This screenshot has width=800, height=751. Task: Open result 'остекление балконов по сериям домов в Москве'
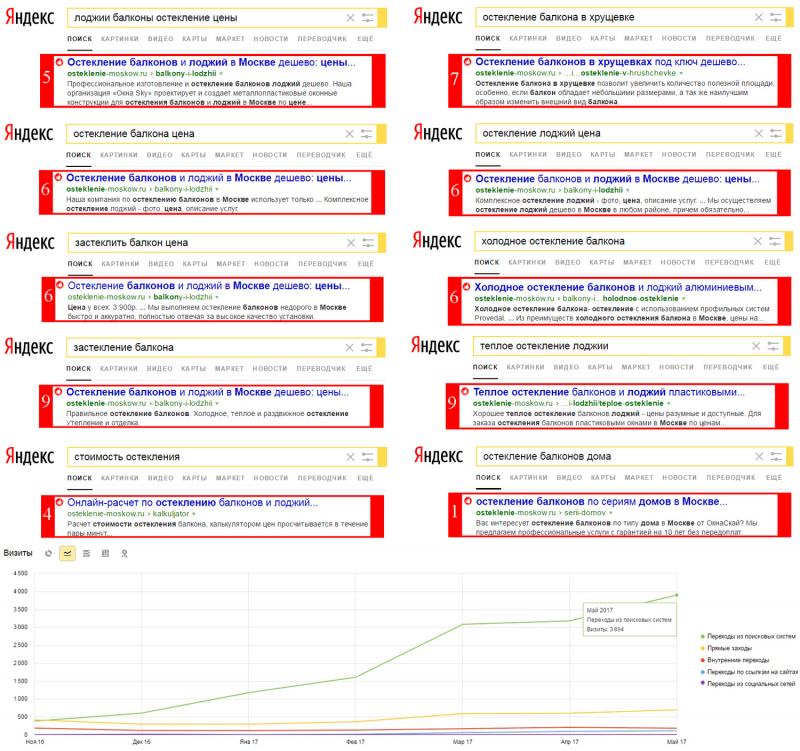tap(602, 502)
